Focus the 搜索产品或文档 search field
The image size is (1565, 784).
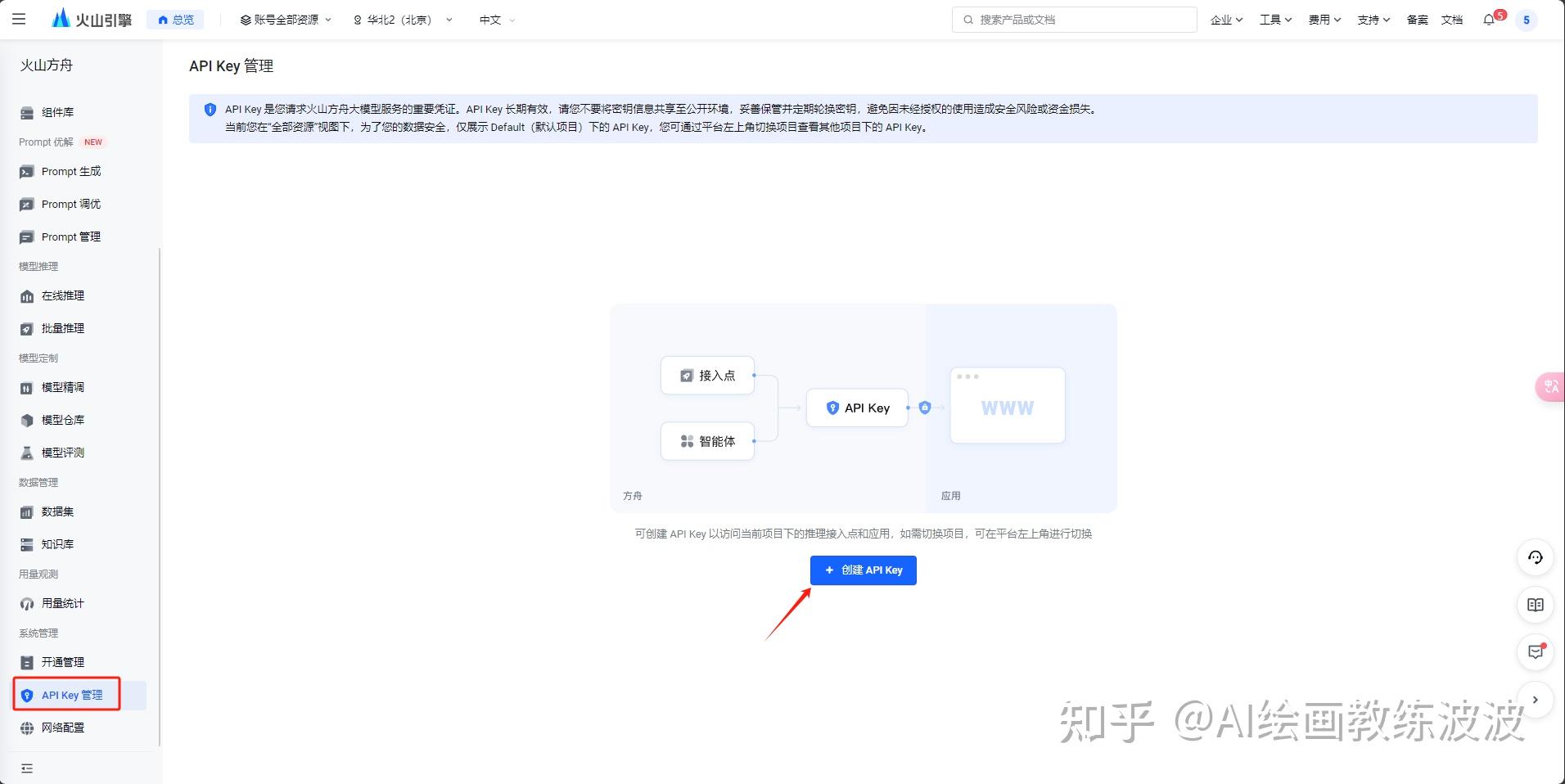1074,20
